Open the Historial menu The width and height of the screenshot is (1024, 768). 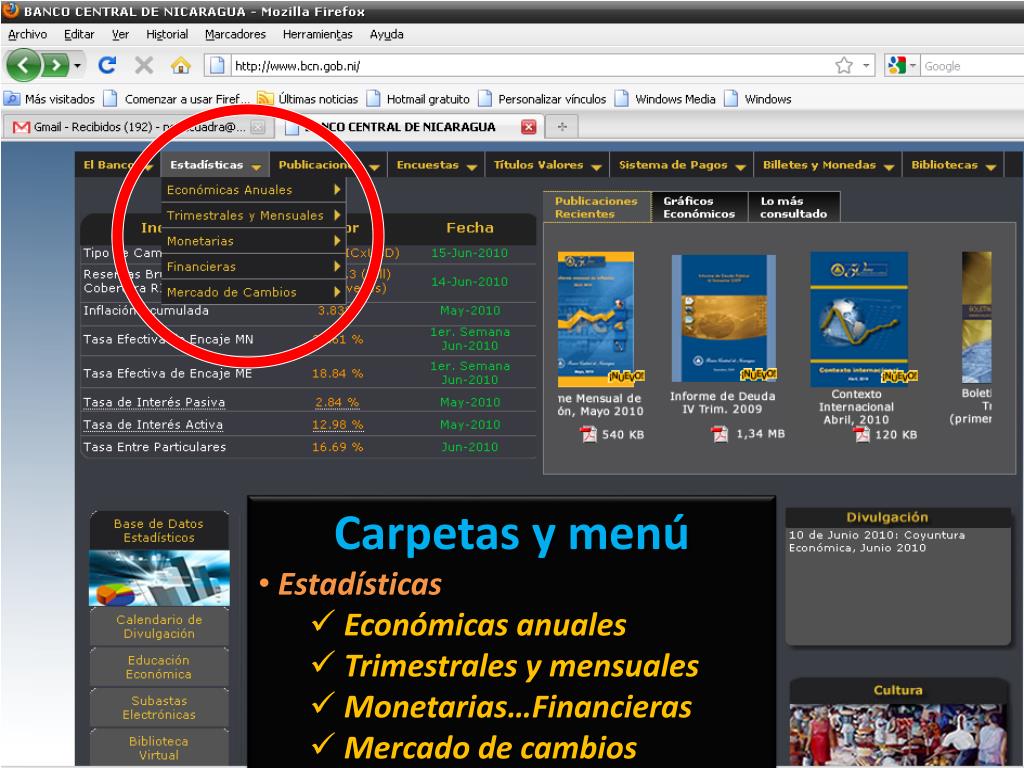[167, 35]
